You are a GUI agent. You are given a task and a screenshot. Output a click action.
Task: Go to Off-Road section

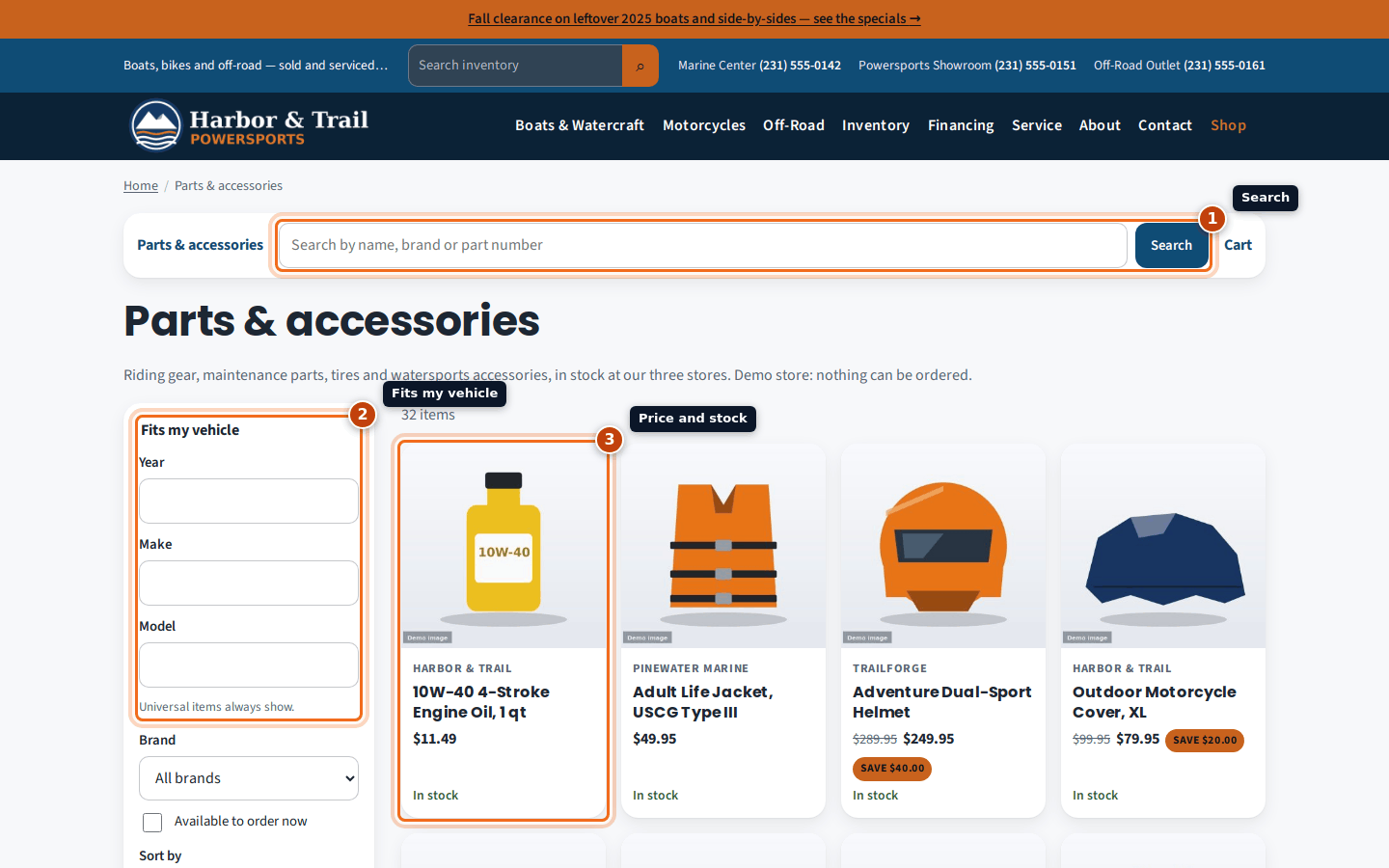tap(794, 125)
